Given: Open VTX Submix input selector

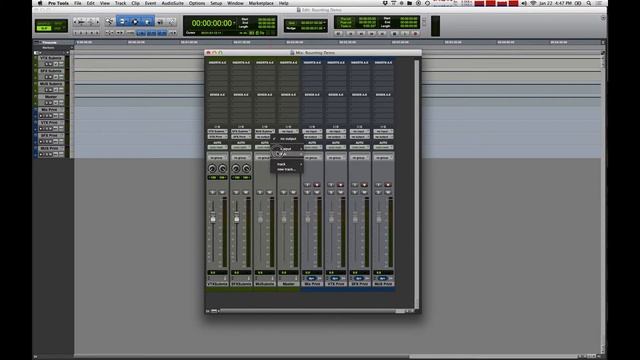Looking at the screenshot, I should pyautogui.click(x=218, y=131).
